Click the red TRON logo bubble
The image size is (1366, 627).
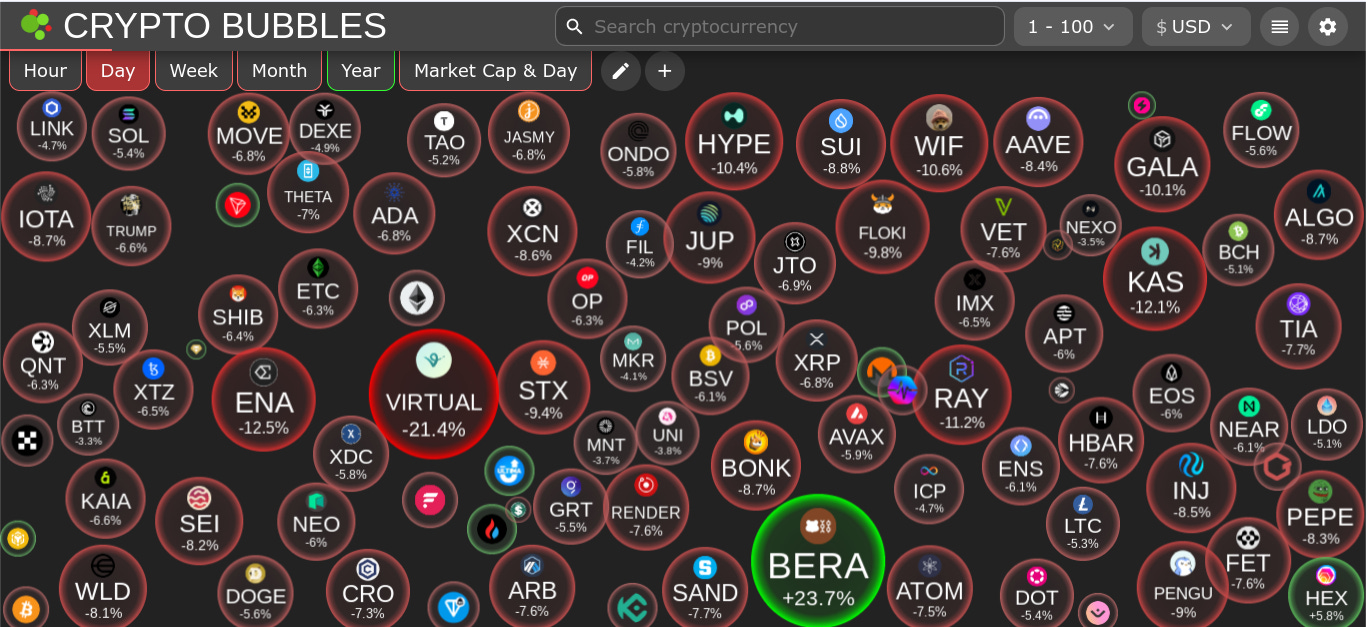[238, 205]
